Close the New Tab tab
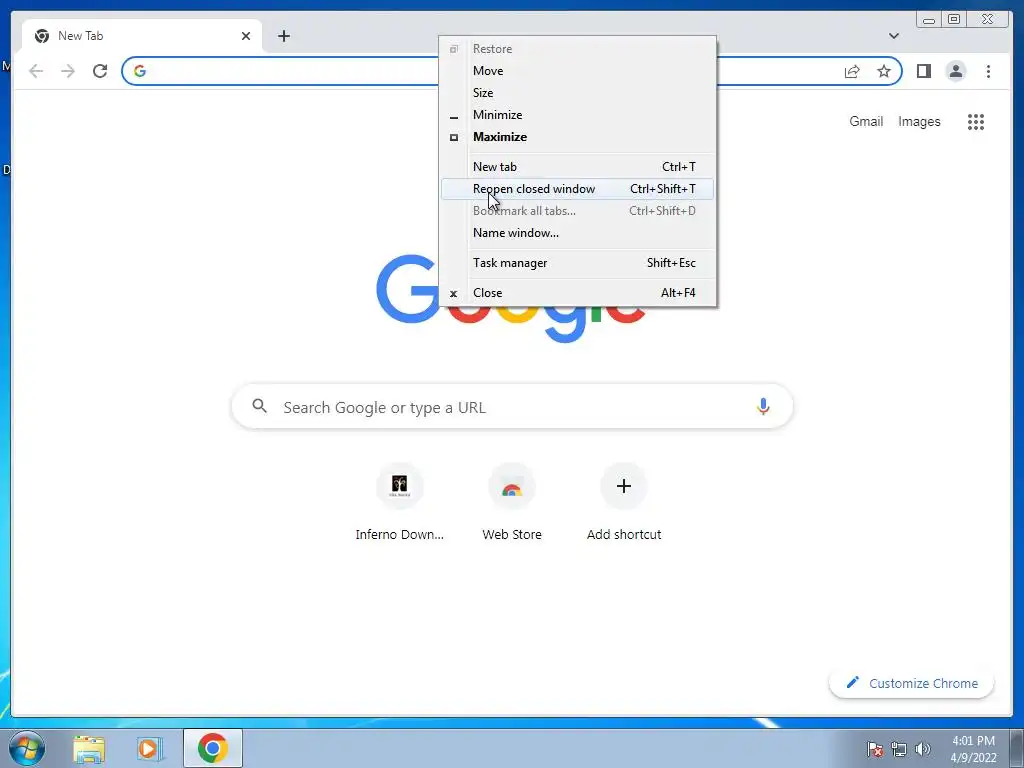 coord(246,36)
